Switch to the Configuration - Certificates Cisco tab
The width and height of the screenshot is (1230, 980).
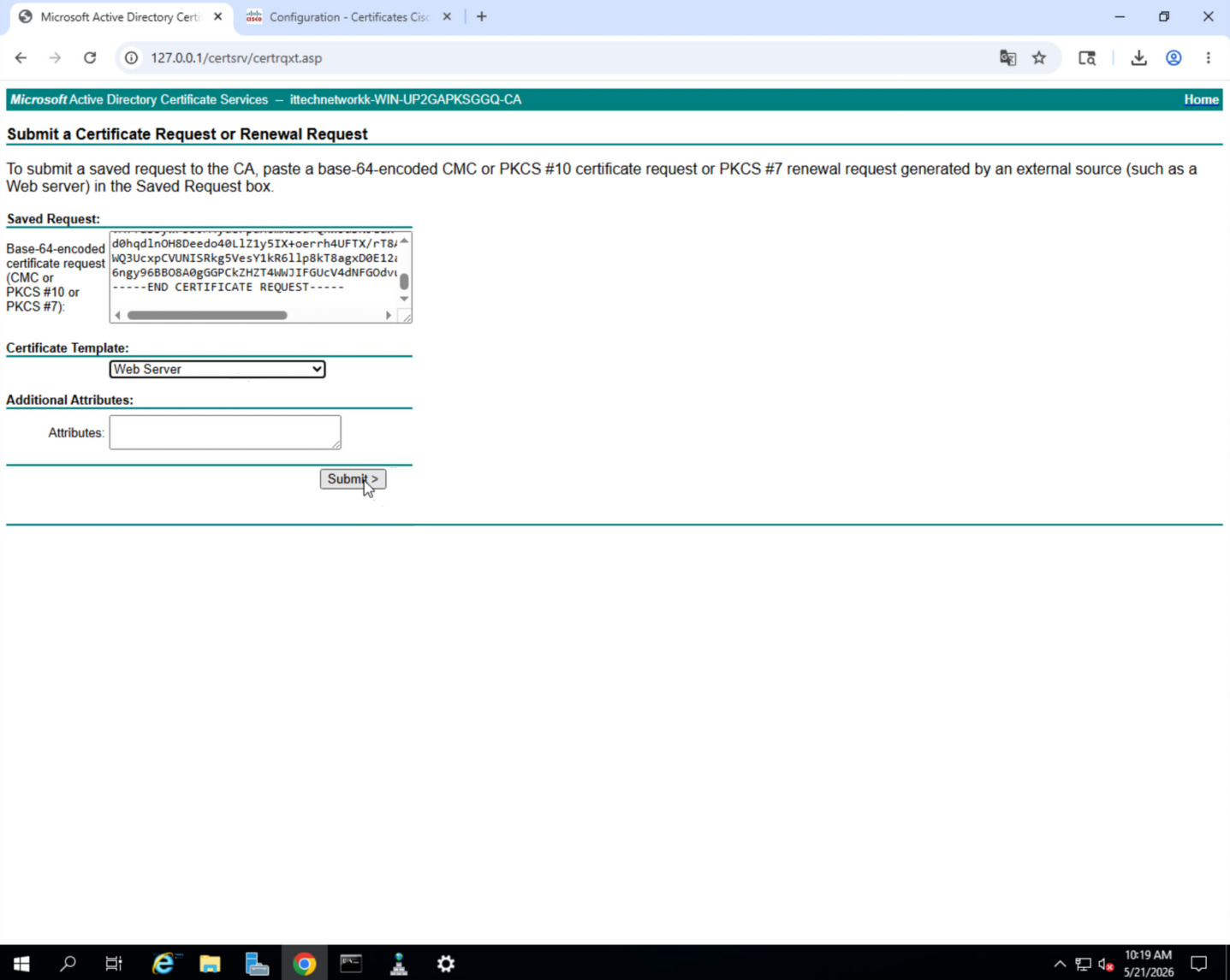(349, 17)
